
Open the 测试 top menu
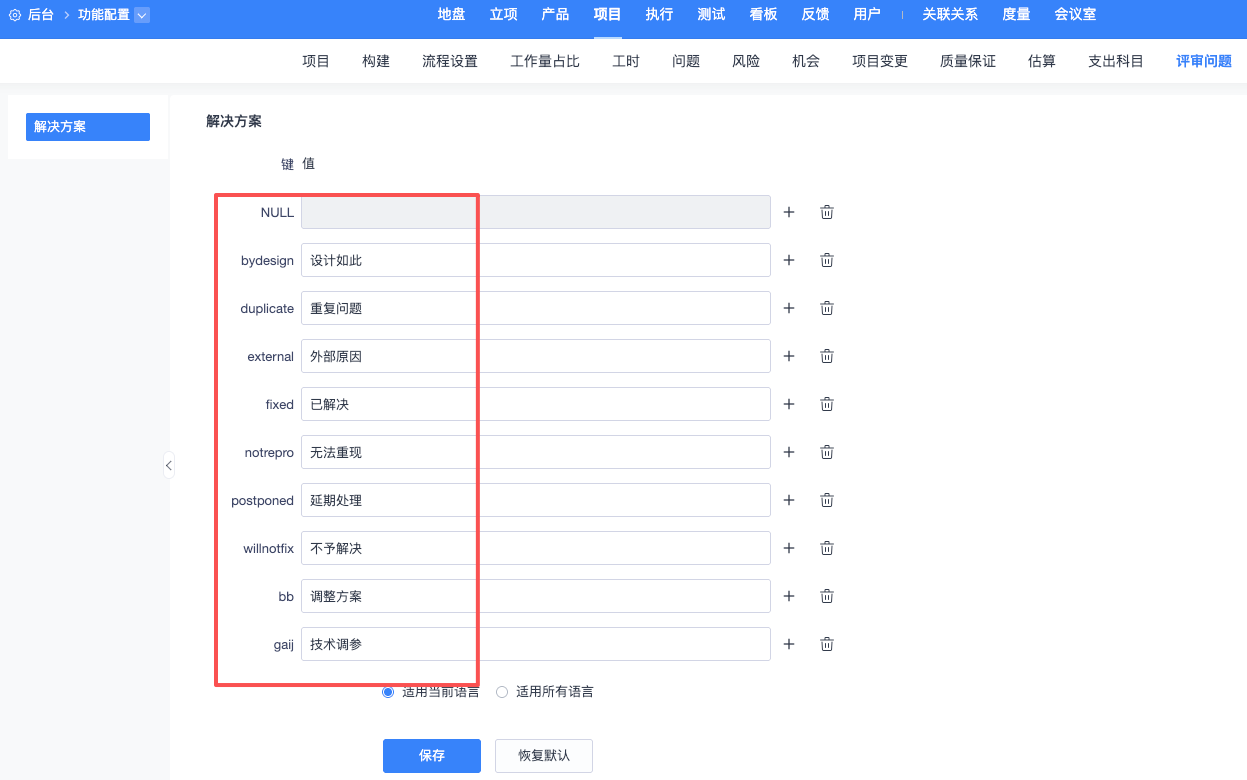(x=711, y=15)
